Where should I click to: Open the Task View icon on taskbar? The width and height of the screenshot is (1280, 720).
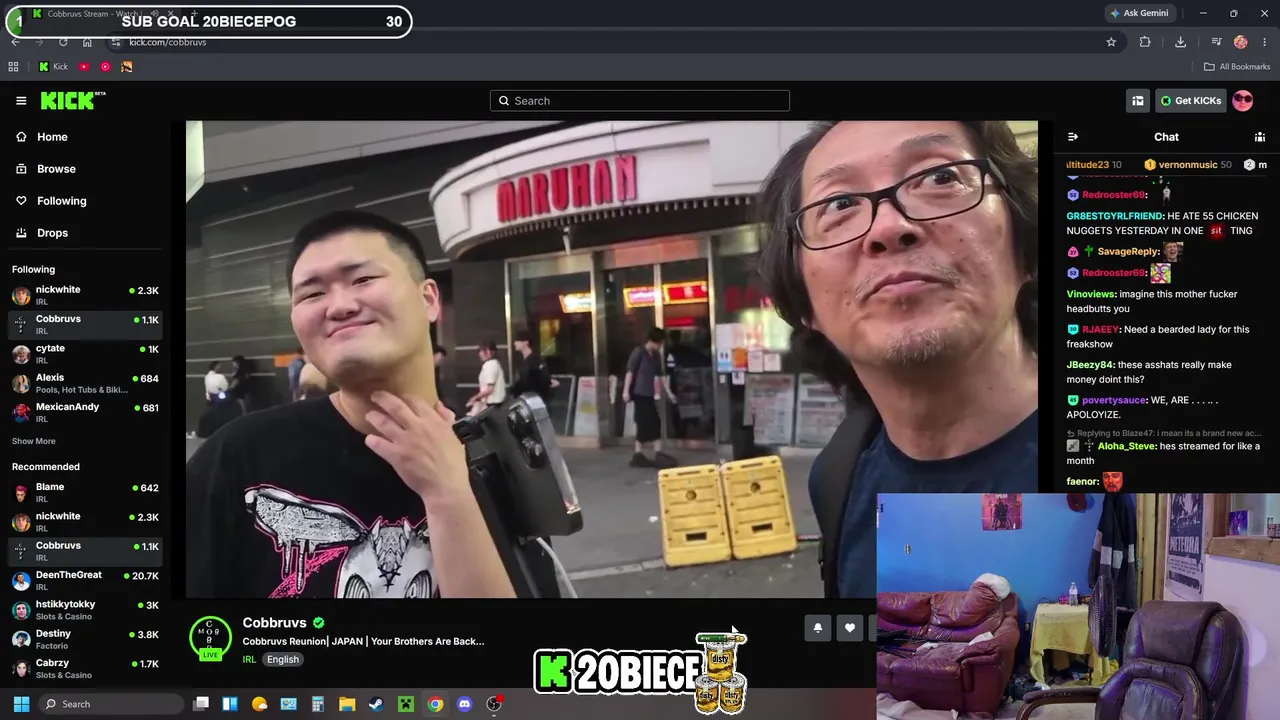(x=201, y=704)
